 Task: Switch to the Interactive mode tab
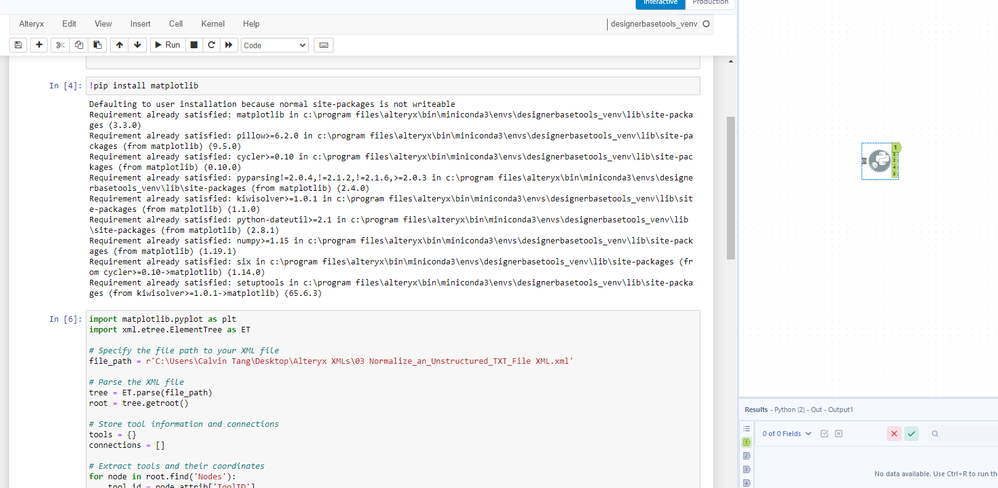tap(660, 3)
